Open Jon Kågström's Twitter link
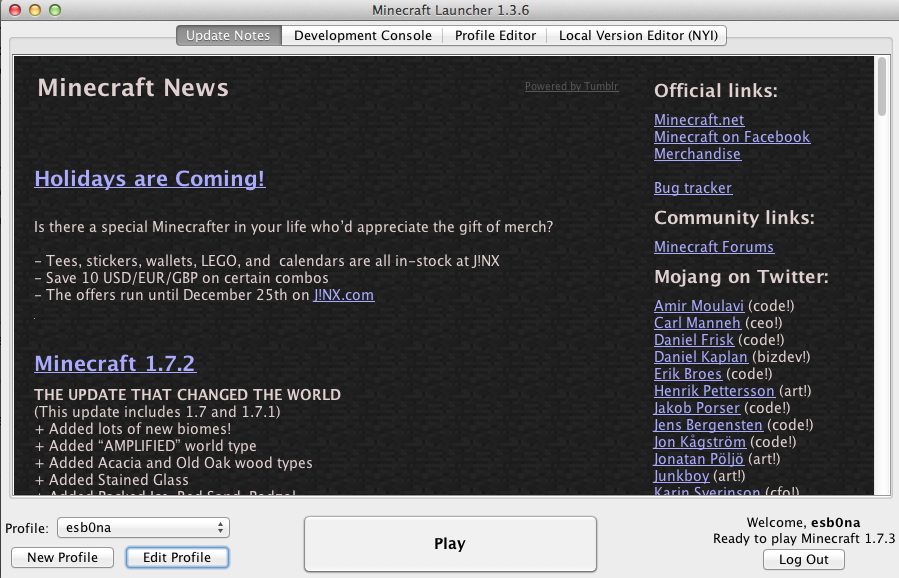899x578 pixels. (x=700, y=442)
